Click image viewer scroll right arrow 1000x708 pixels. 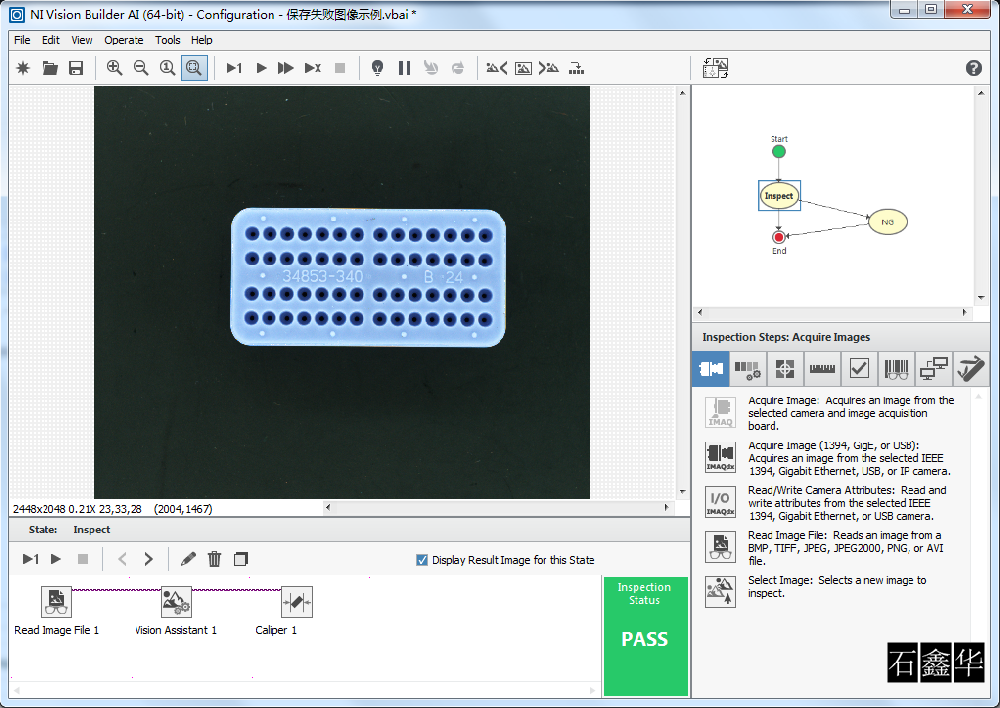coord(666,508)
